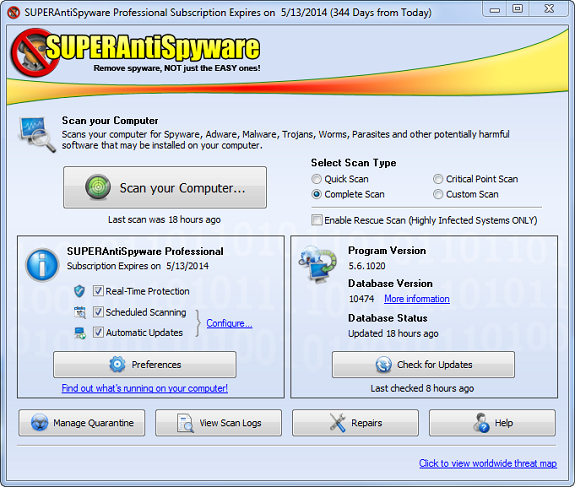575x487 pixels.
Task: Close the SUPERAntiSpyware window
Action: (549, 9)
